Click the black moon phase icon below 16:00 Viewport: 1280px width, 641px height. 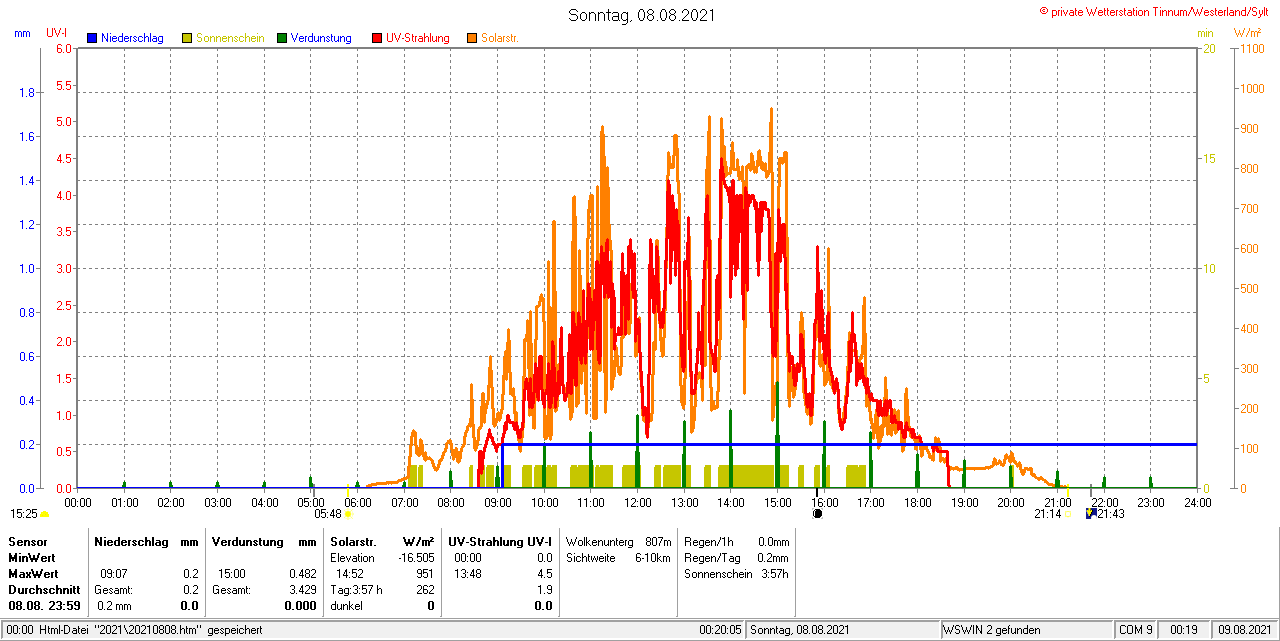tap(818, 513)
